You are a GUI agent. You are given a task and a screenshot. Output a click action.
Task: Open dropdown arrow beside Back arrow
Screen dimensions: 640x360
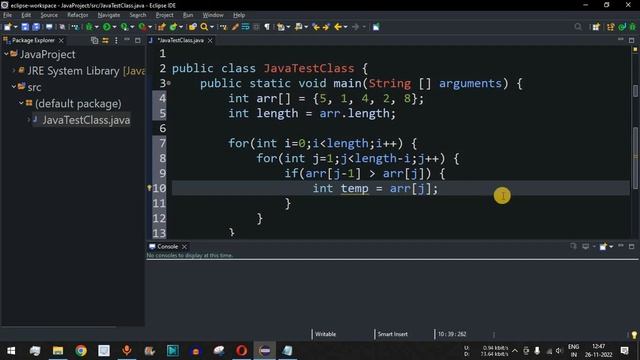(346, 27)
